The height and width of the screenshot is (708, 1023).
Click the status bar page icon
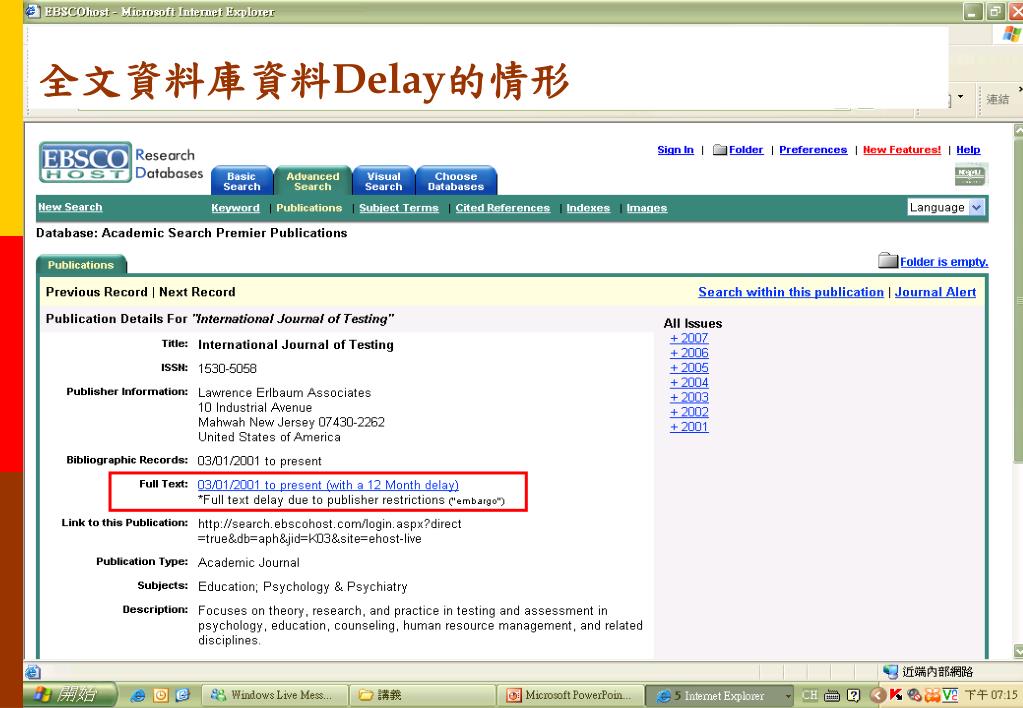click(33, 671)
